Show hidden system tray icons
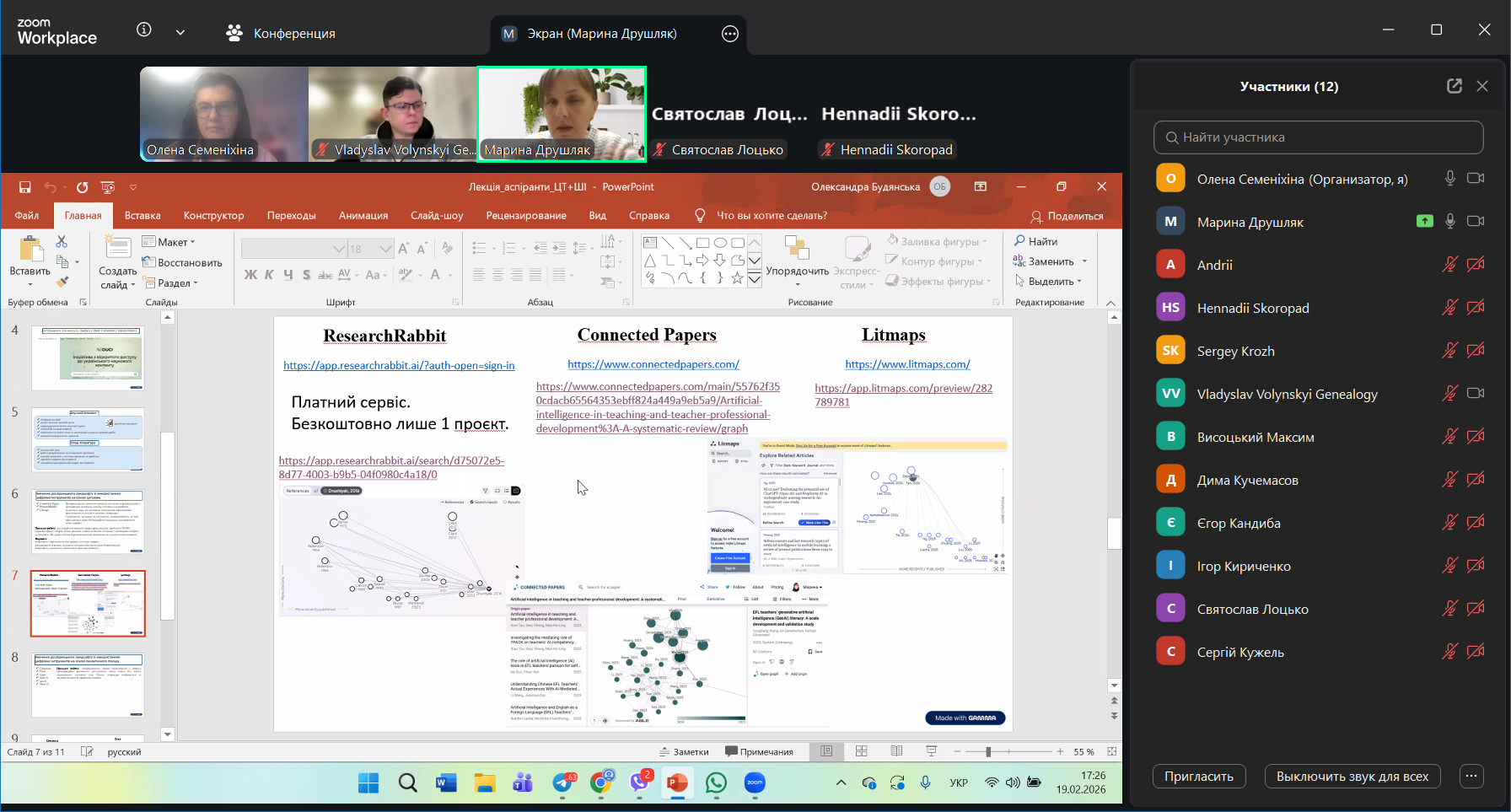Viewport: 1511px width, 812px height. click(x=841, y=782)
